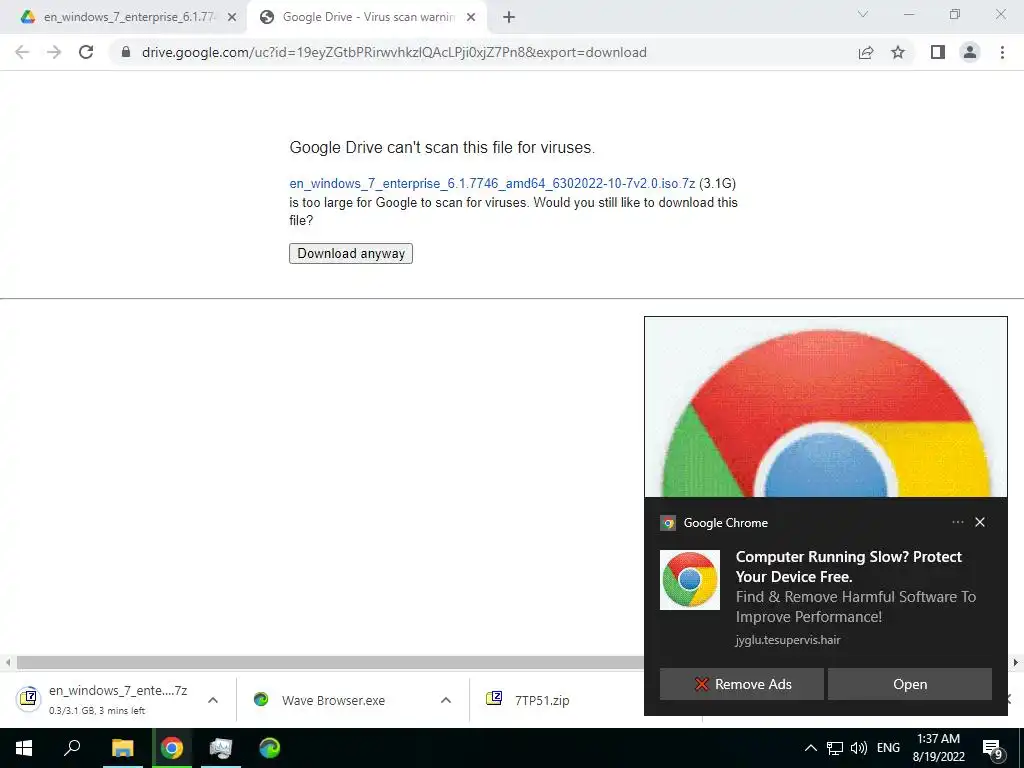The image size is (1024, 768).
Task: Open the taskbar clock showing 1:37 AM
Action: click(938, 748)
